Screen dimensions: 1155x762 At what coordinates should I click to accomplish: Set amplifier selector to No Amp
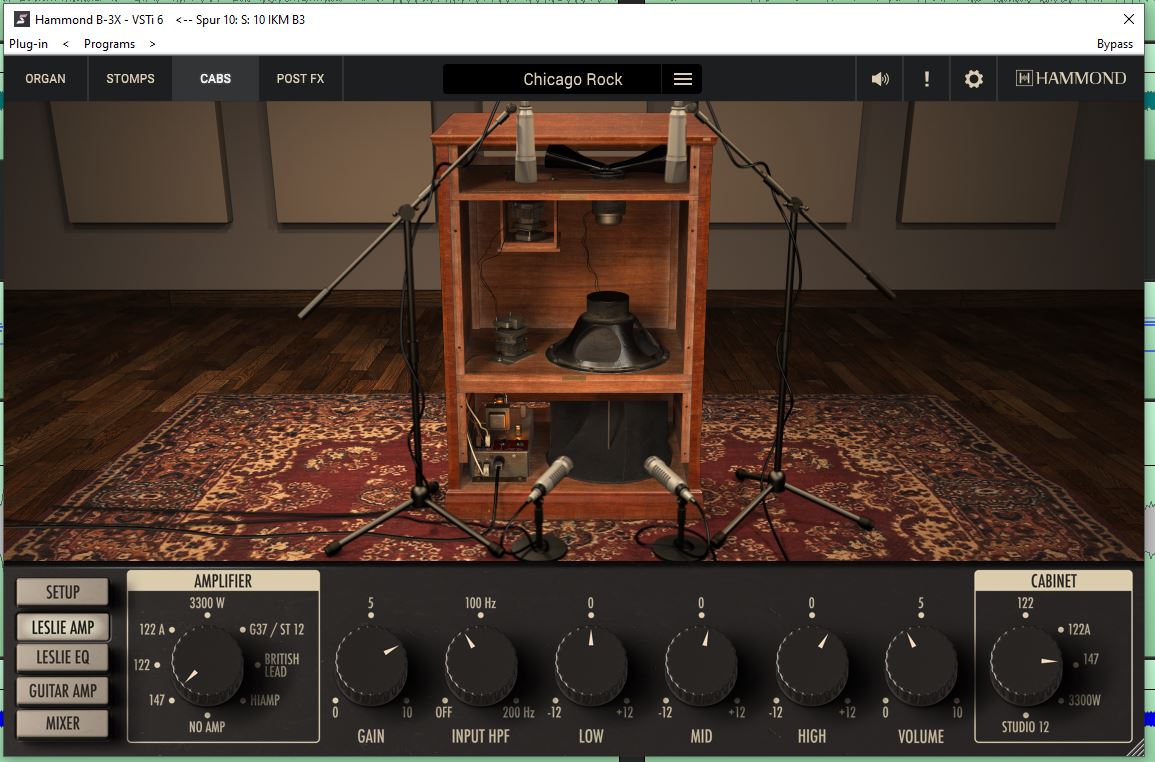[207, 727]
